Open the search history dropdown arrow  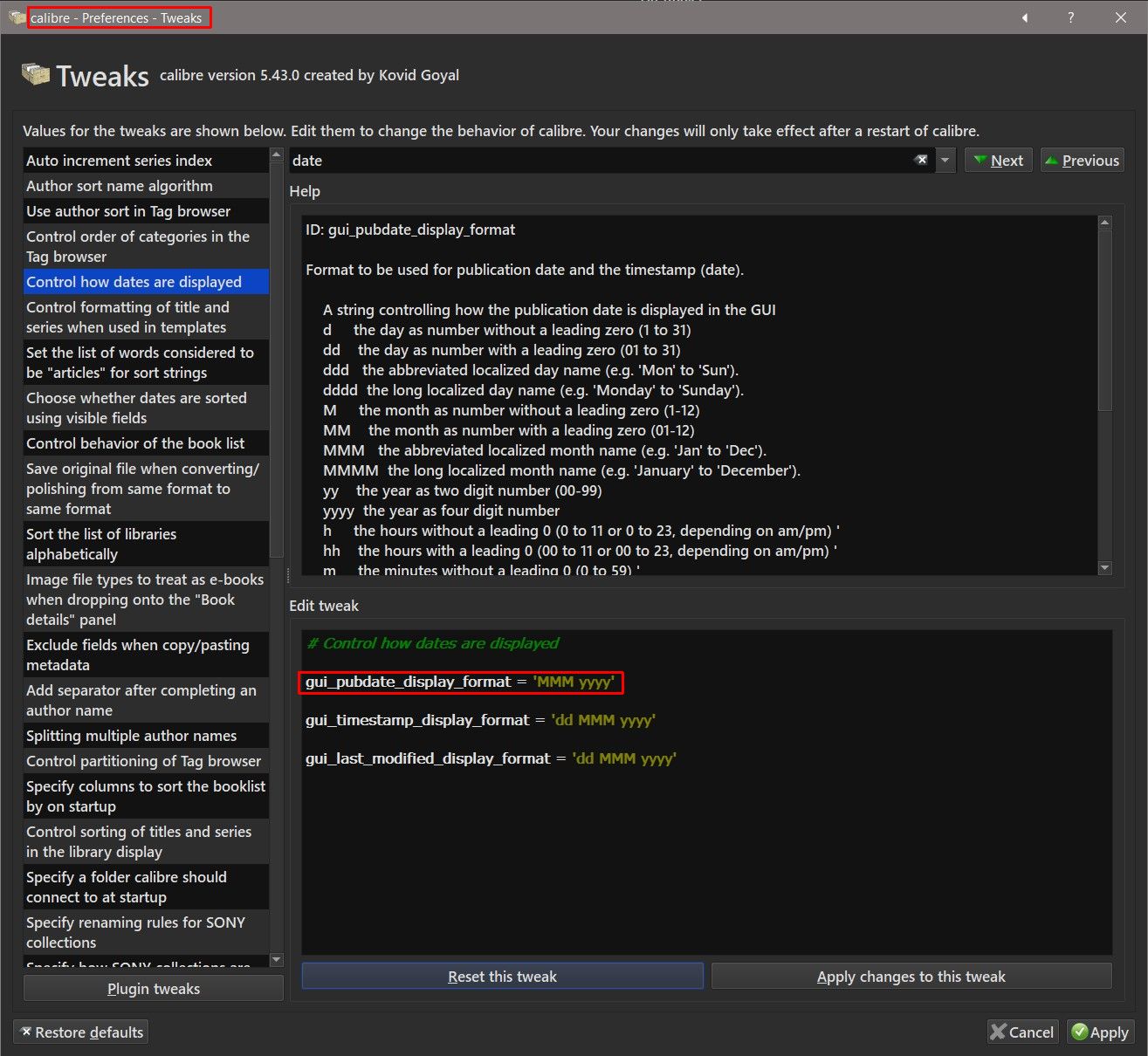pyautogui.click(x=945, y=161)
